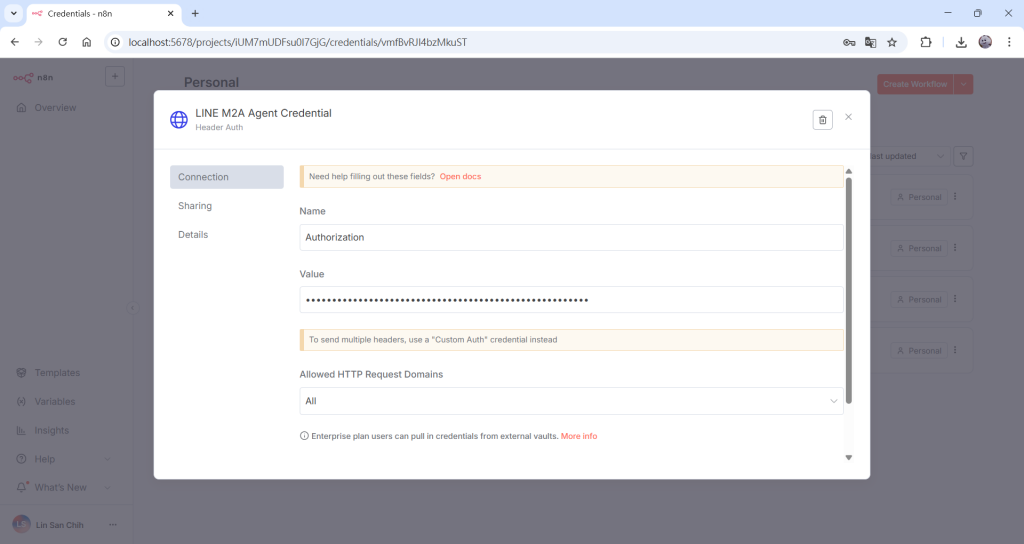Screen dimensions: 1024x544
Task: Click the address bar URL
Action: coord(298,42)
